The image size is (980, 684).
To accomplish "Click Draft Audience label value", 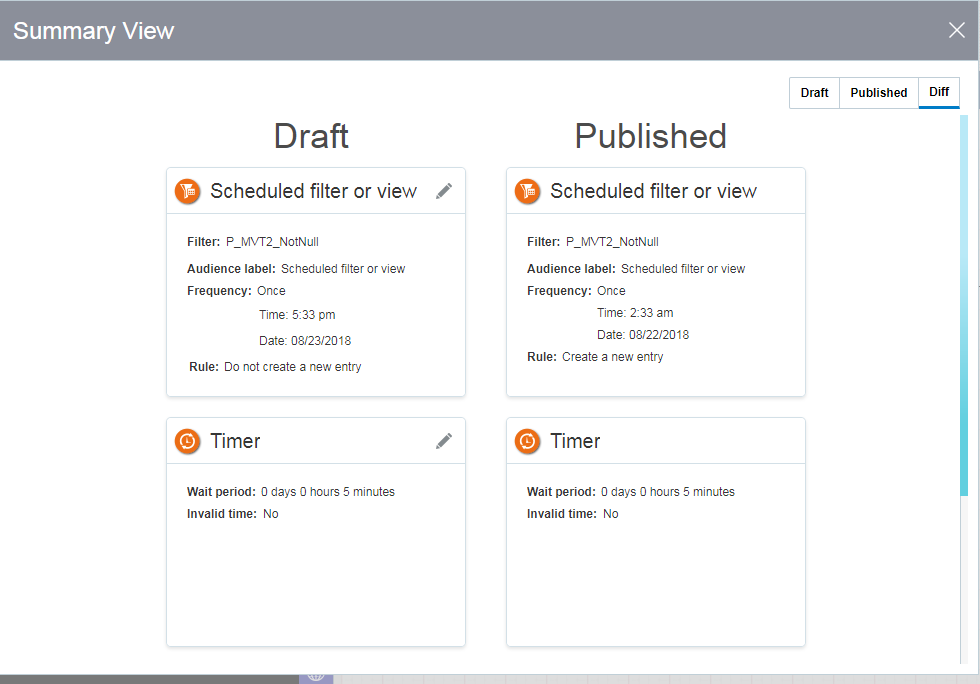I will [343, 269].
